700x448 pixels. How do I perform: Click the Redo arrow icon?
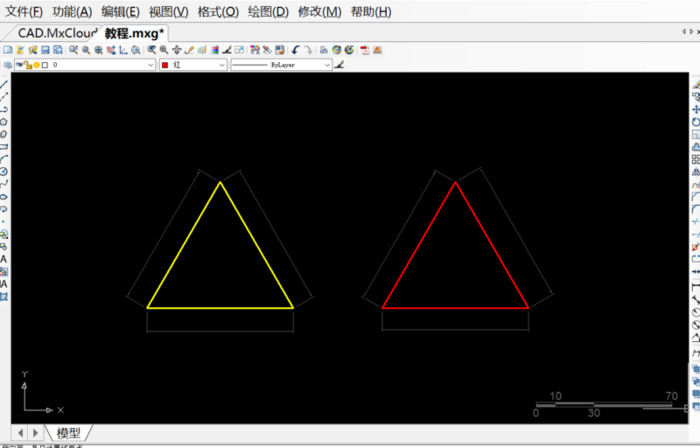[x=309, y=49]
